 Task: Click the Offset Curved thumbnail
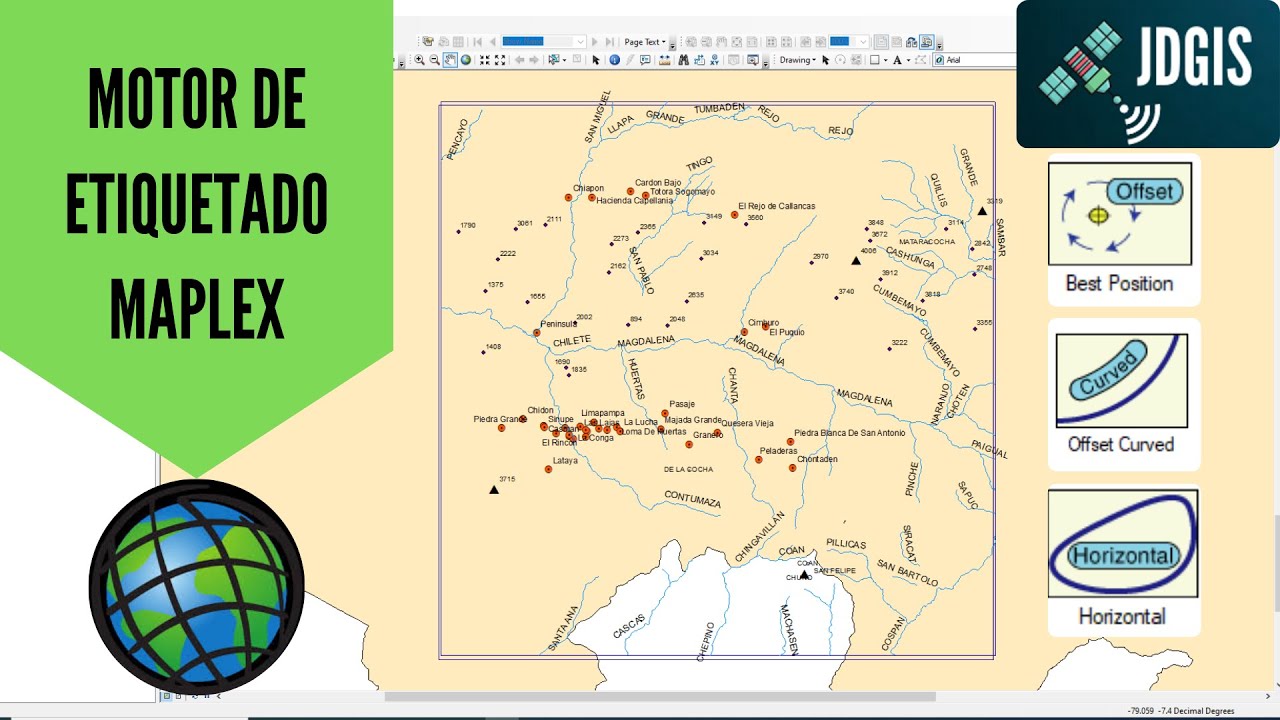click(x=1121, y=380)
